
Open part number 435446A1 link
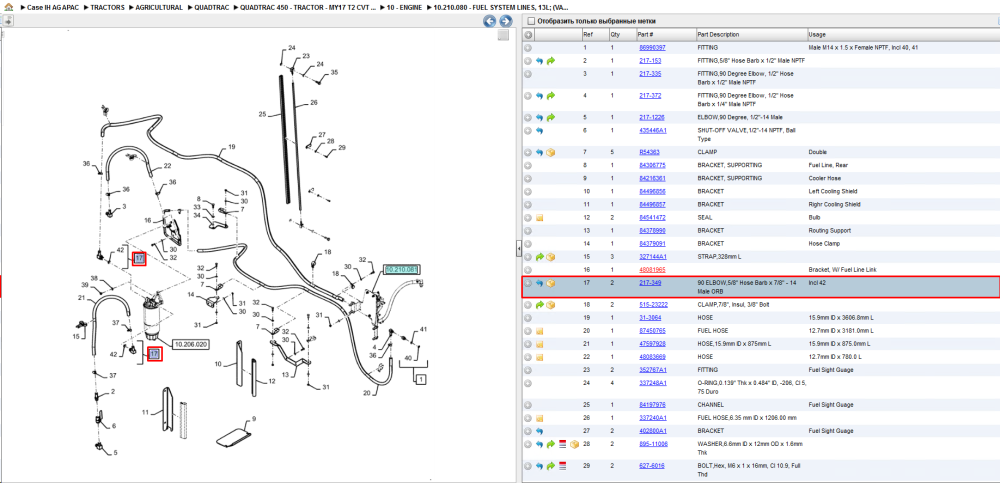click(x=652, y=131)
